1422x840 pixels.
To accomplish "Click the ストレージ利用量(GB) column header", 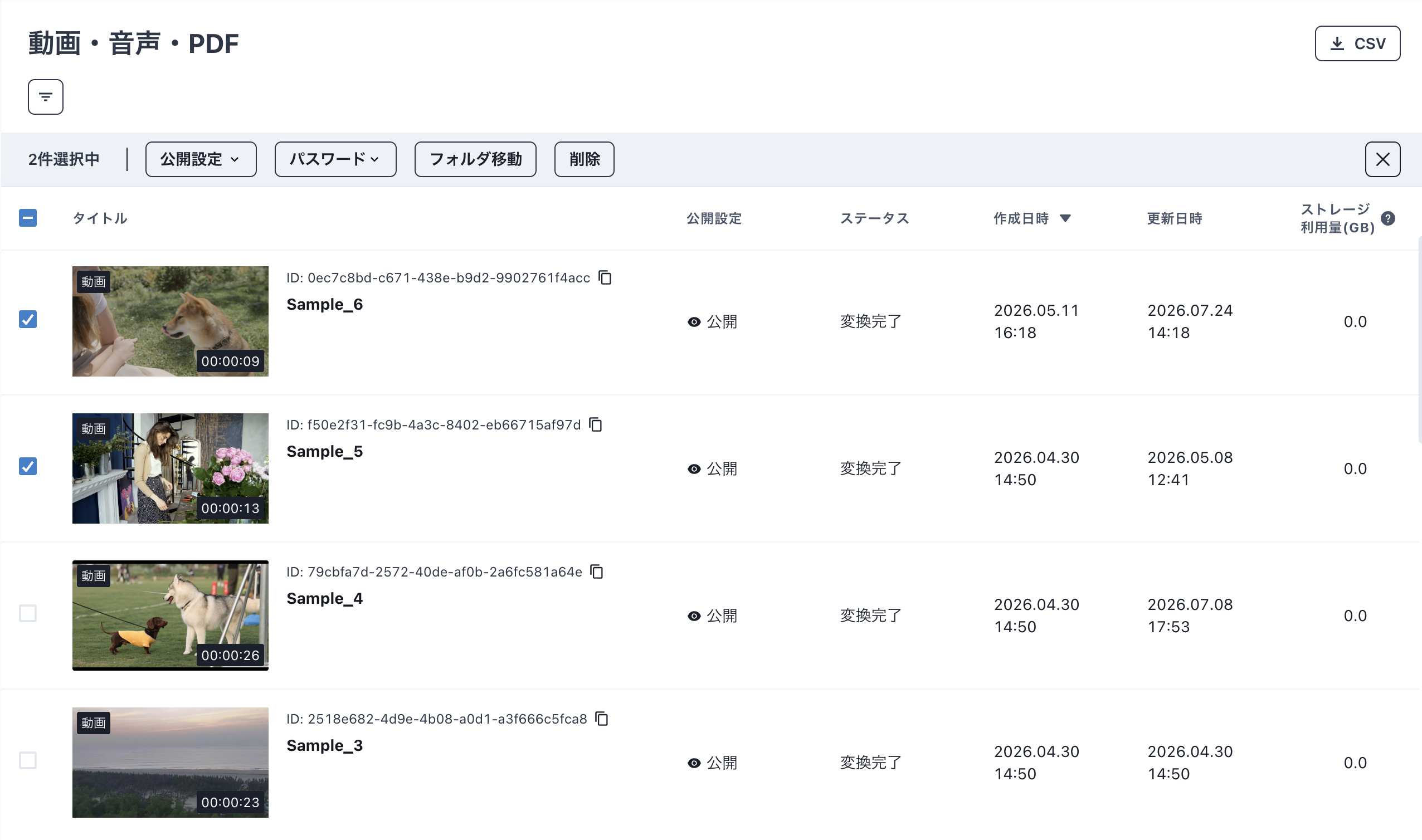I will pos(1337,218).
